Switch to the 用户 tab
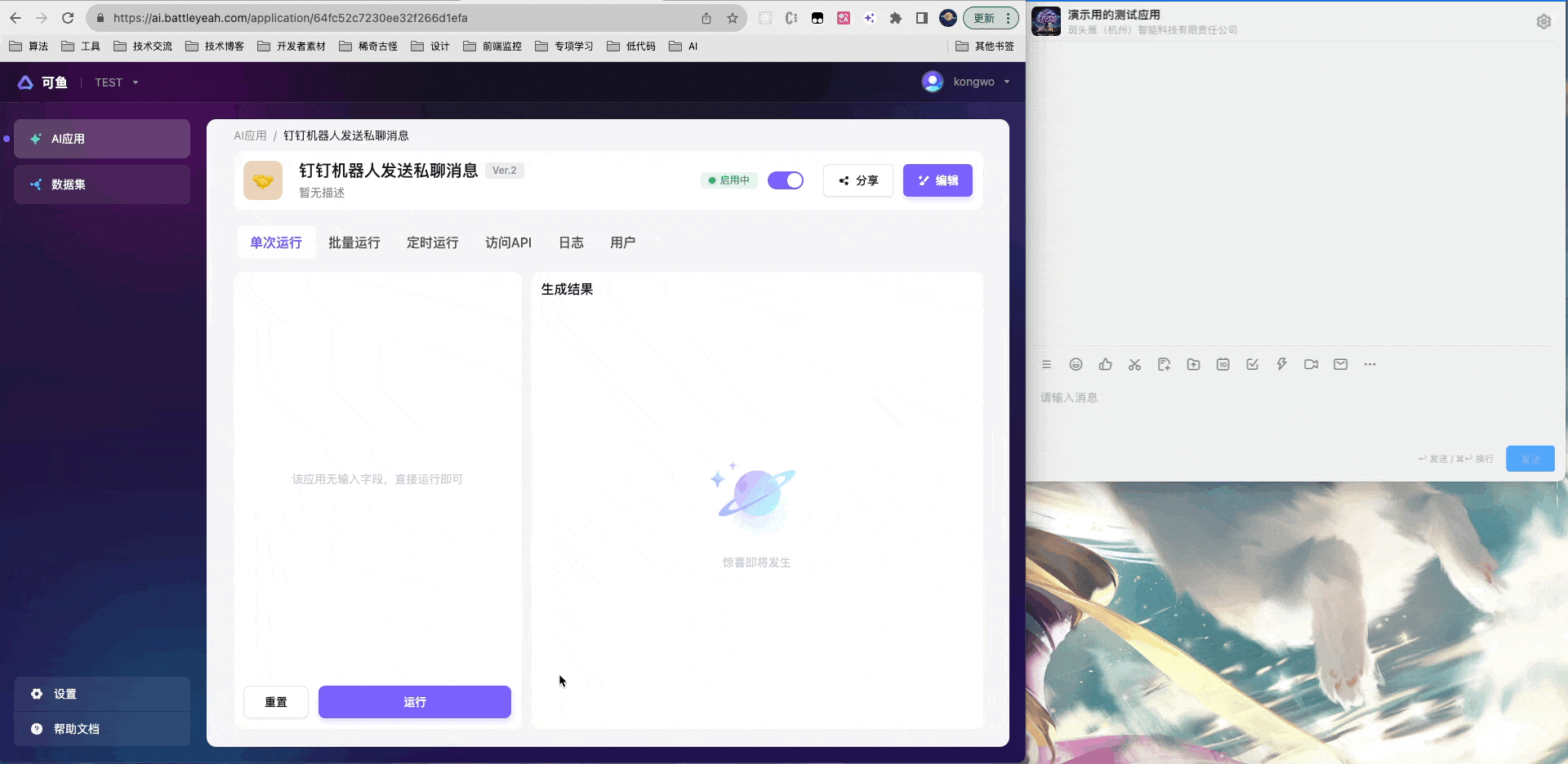Viewport: 1568px width, 764px height. 622,242
